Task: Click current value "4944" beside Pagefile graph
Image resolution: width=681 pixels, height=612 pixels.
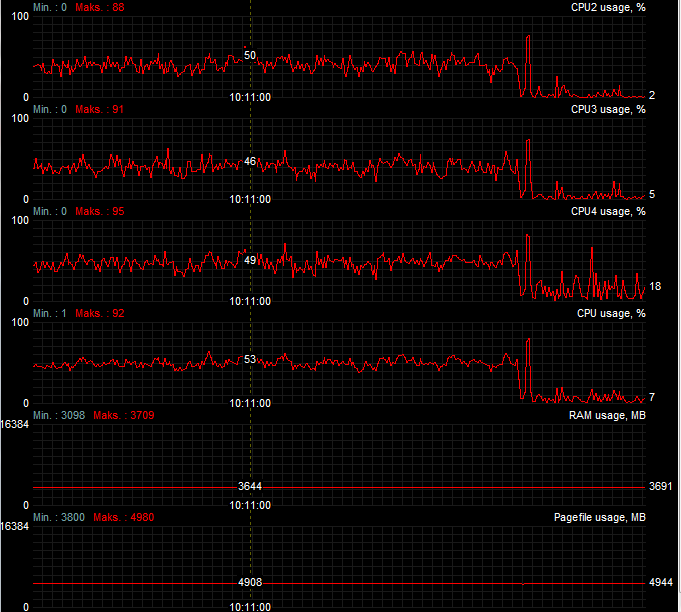Action: [x=661, y=582]
